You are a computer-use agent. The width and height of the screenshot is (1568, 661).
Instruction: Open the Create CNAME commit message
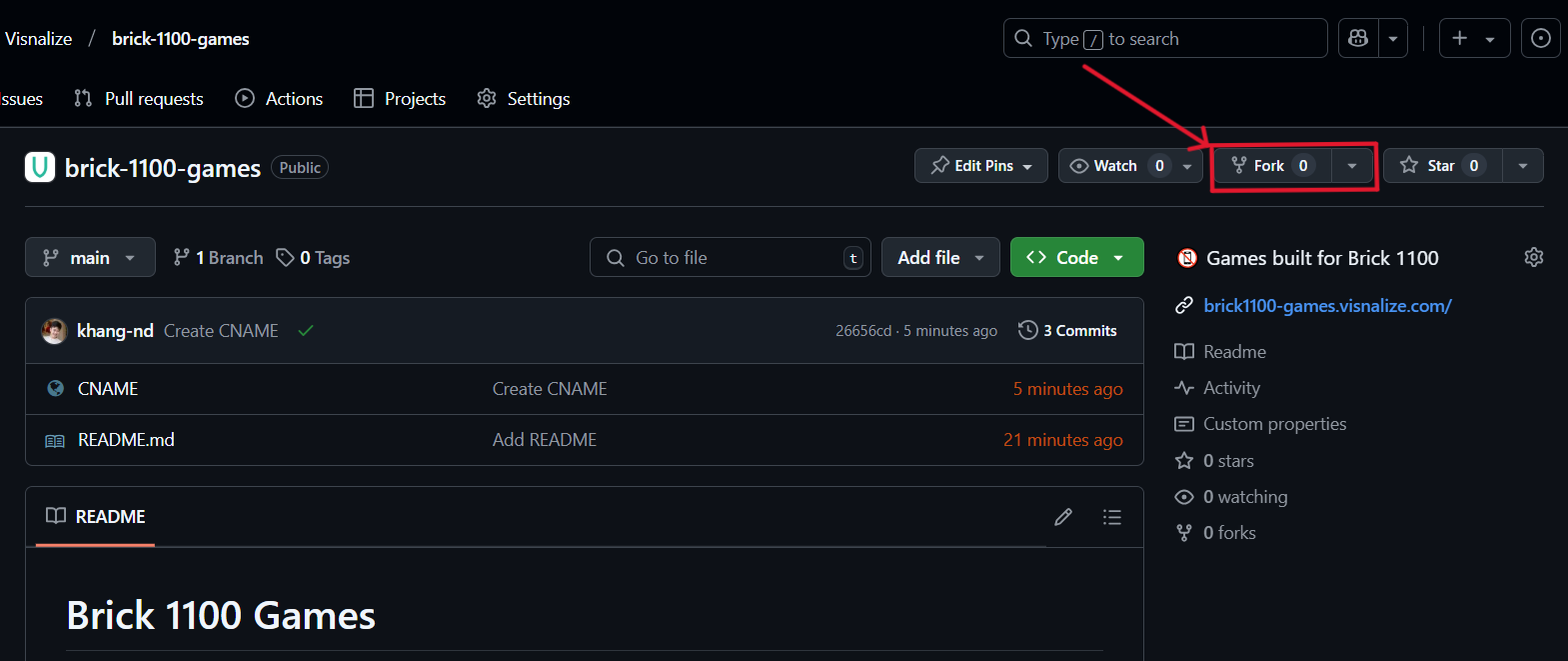coord(221,331)
